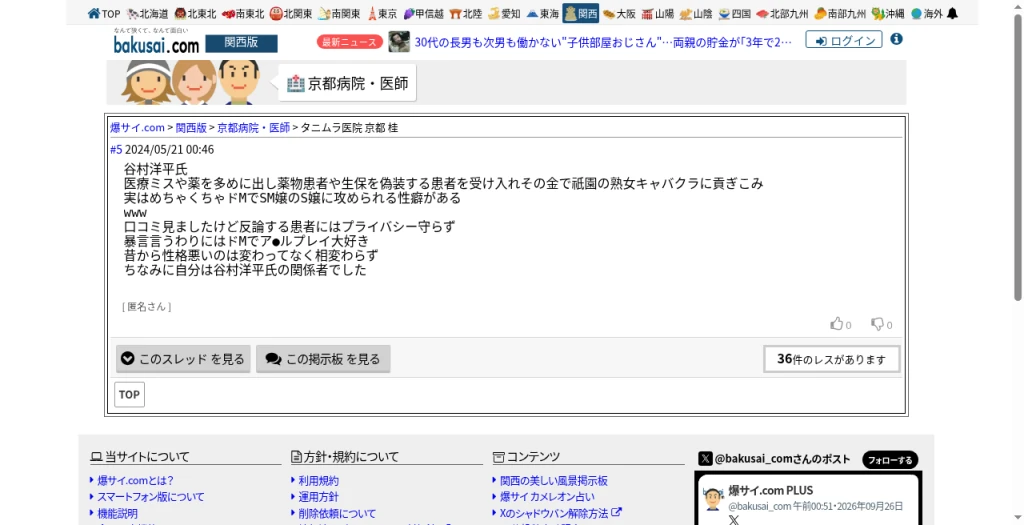Image resolution: width=1024 pixels, height=525 pixels.
Task: Open 関西の美しい風景掲示板 link
Action: point(554,481)
